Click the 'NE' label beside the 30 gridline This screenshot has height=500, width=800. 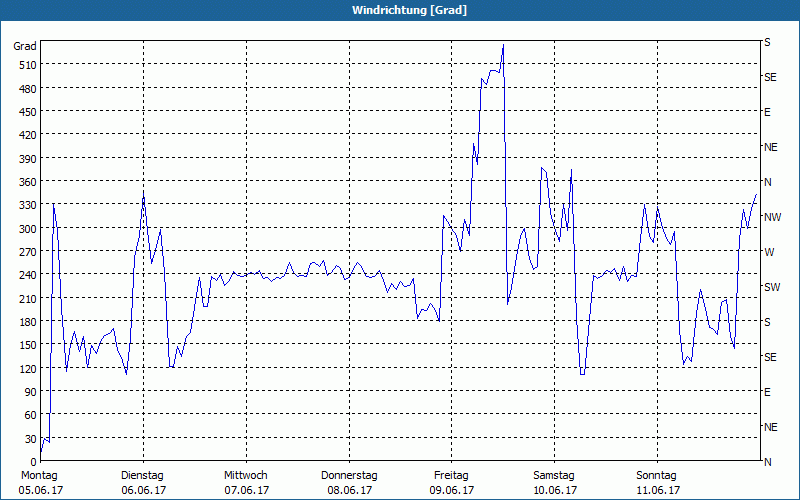tap(770, 427)
